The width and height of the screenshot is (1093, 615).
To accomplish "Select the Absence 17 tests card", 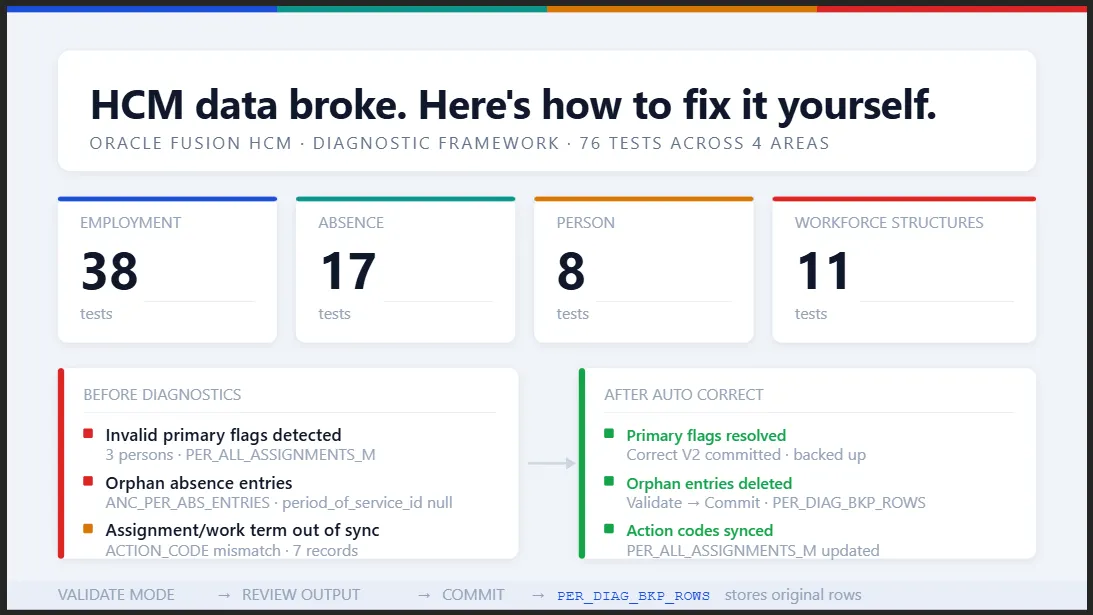I will click(406, 270).
